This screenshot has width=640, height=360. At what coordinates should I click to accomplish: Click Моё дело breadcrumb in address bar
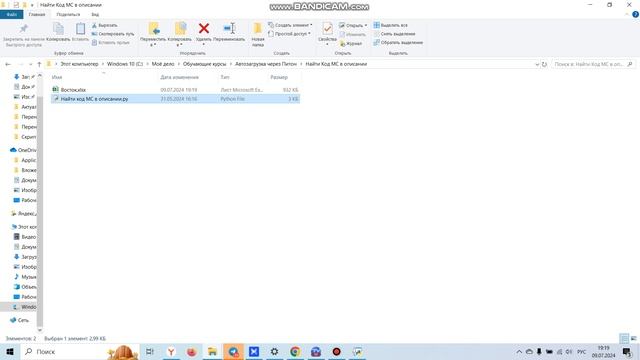[163, 64]
